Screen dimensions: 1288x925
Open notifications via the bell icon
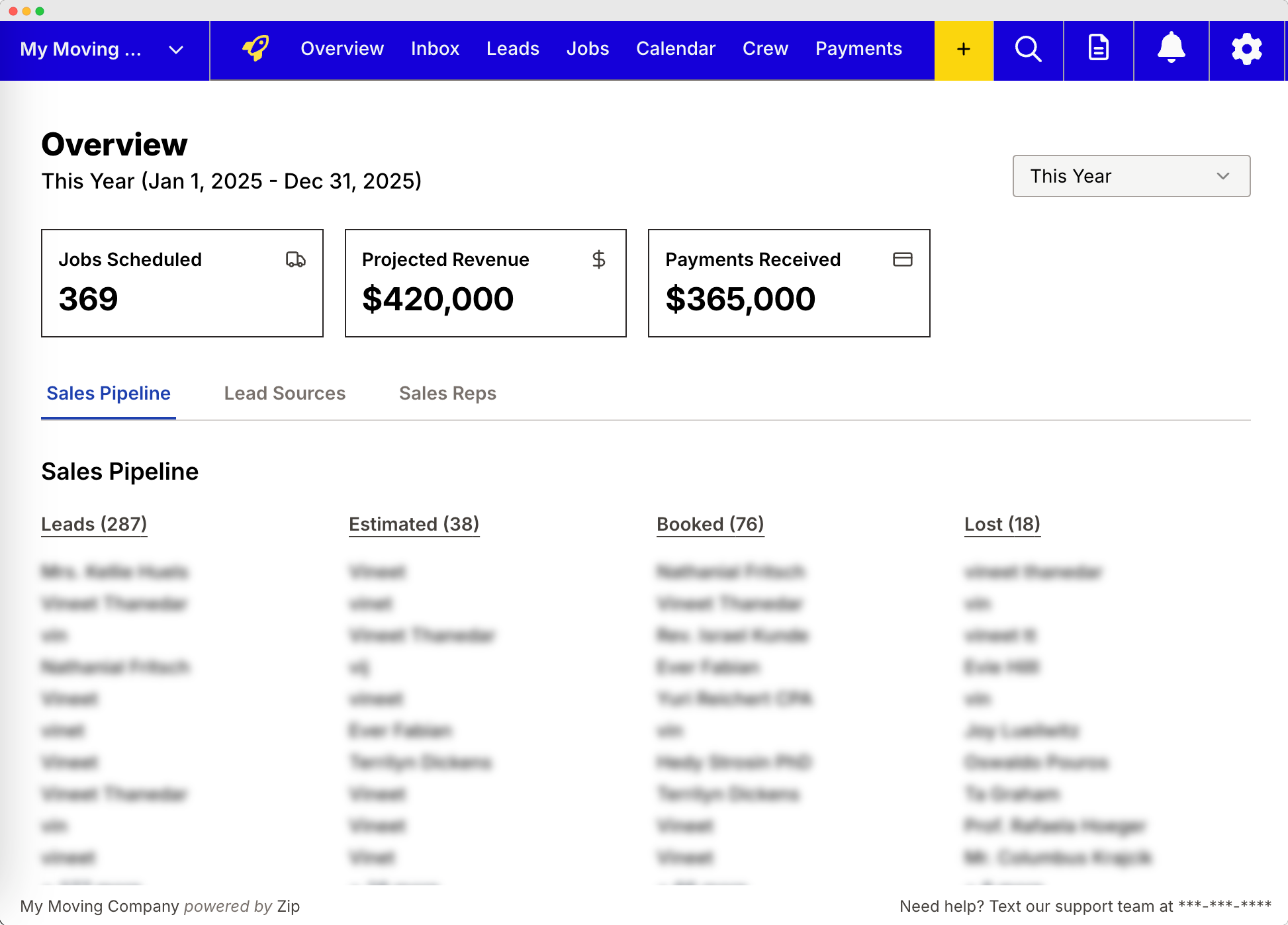click(x=1171, y=49)
